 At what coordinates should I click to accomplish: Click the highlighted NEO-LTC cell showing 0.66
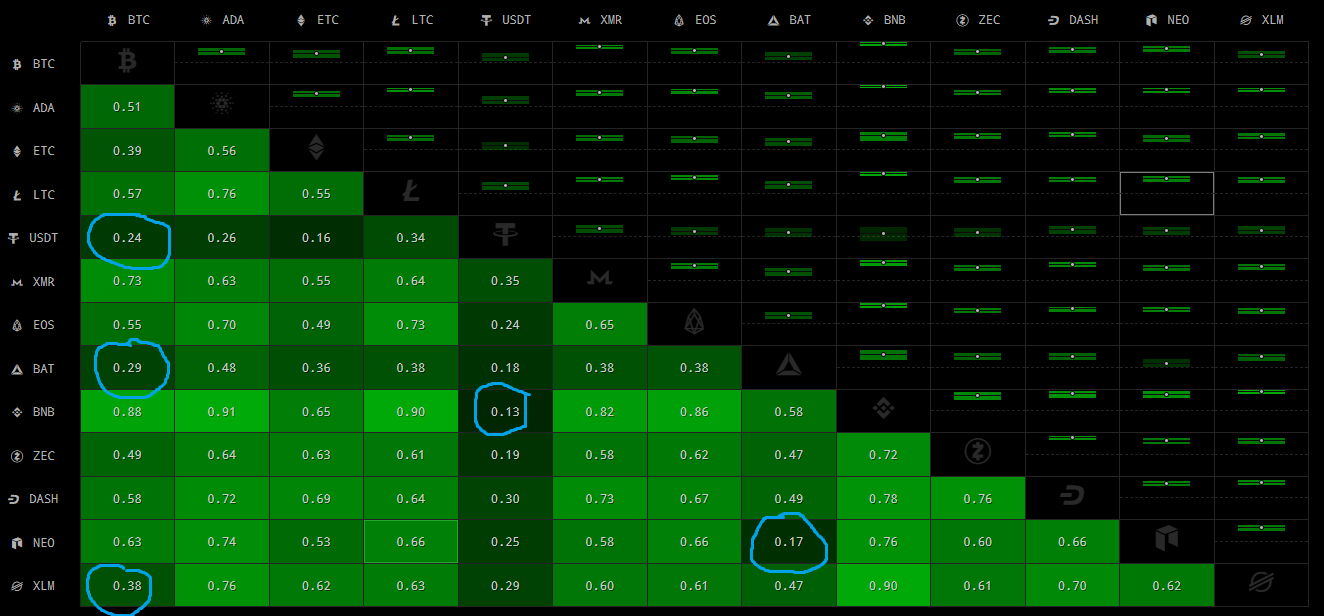(411, 542)
